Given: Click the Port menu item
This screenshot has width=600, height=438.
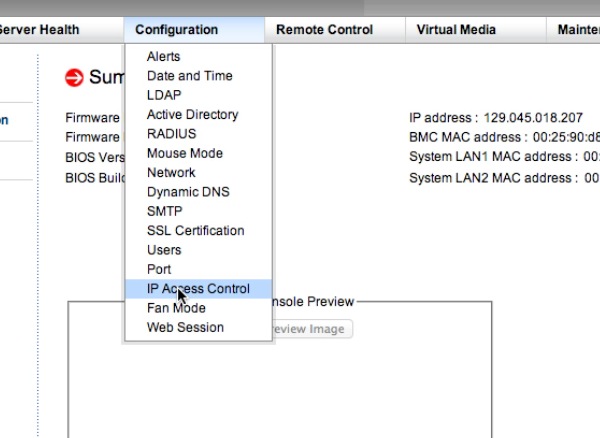Looking at the screenshot, I should pyautogui.click(x=159, y=269).
